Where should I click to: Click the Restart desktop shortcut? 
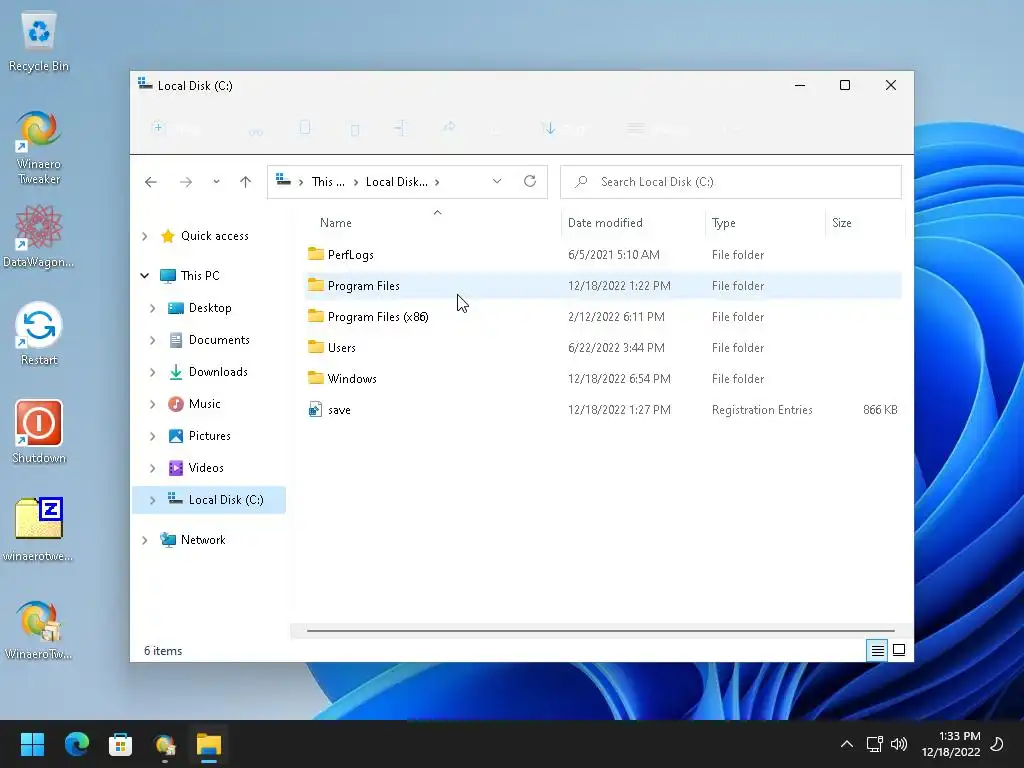[x=39, y=334]
